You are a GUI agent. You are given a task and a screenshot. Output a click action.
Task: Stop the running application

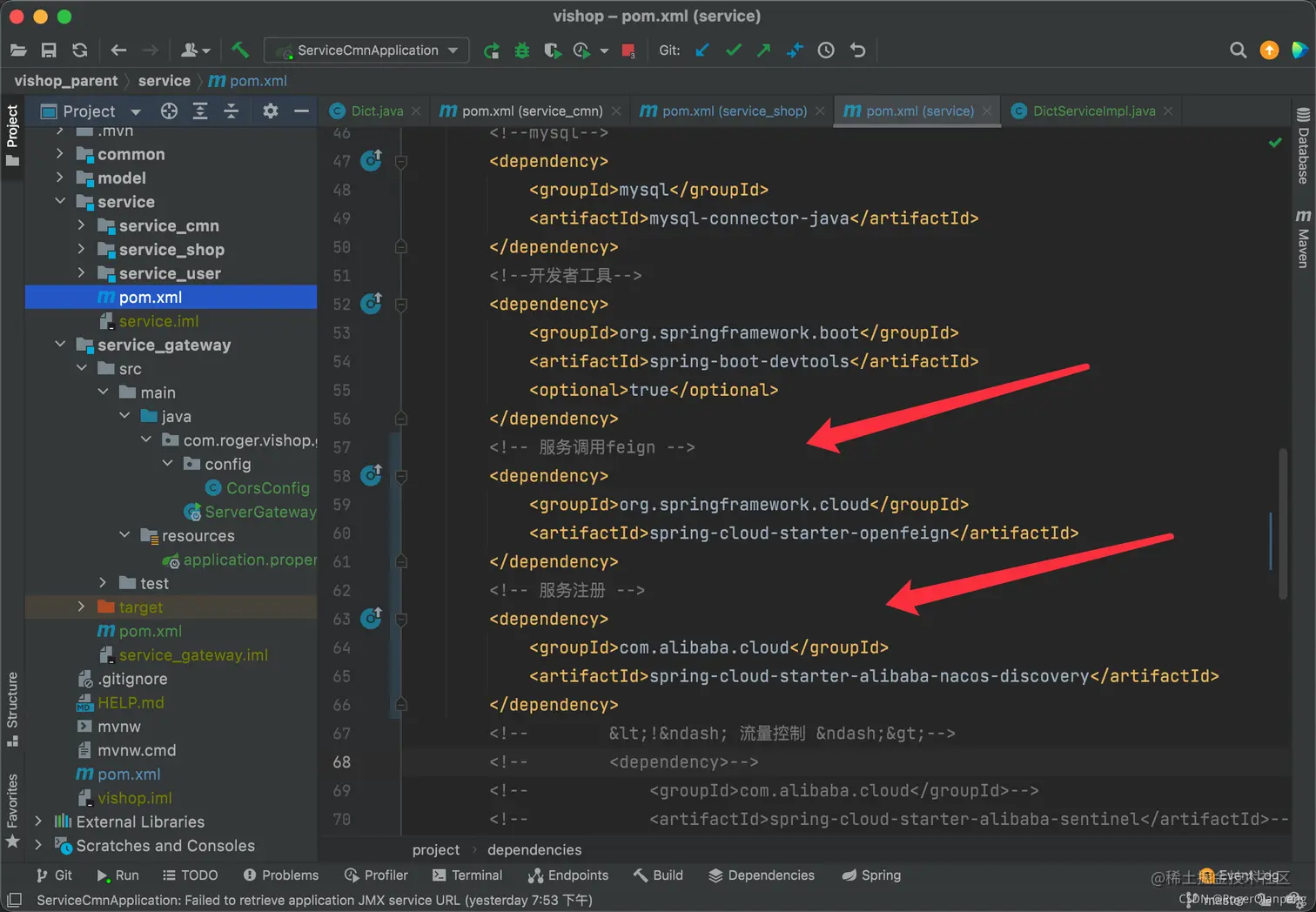coord(628,50)
